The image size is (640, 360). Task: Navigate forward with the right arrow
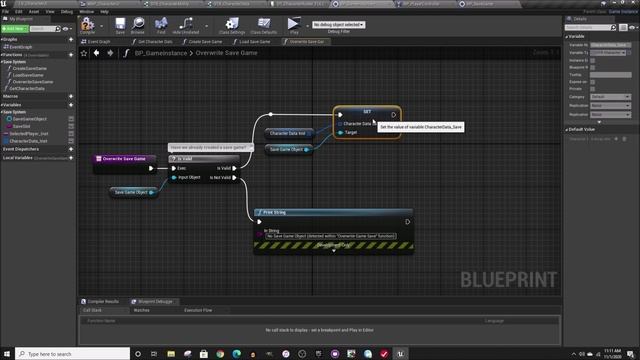click(x=110, y=53)
